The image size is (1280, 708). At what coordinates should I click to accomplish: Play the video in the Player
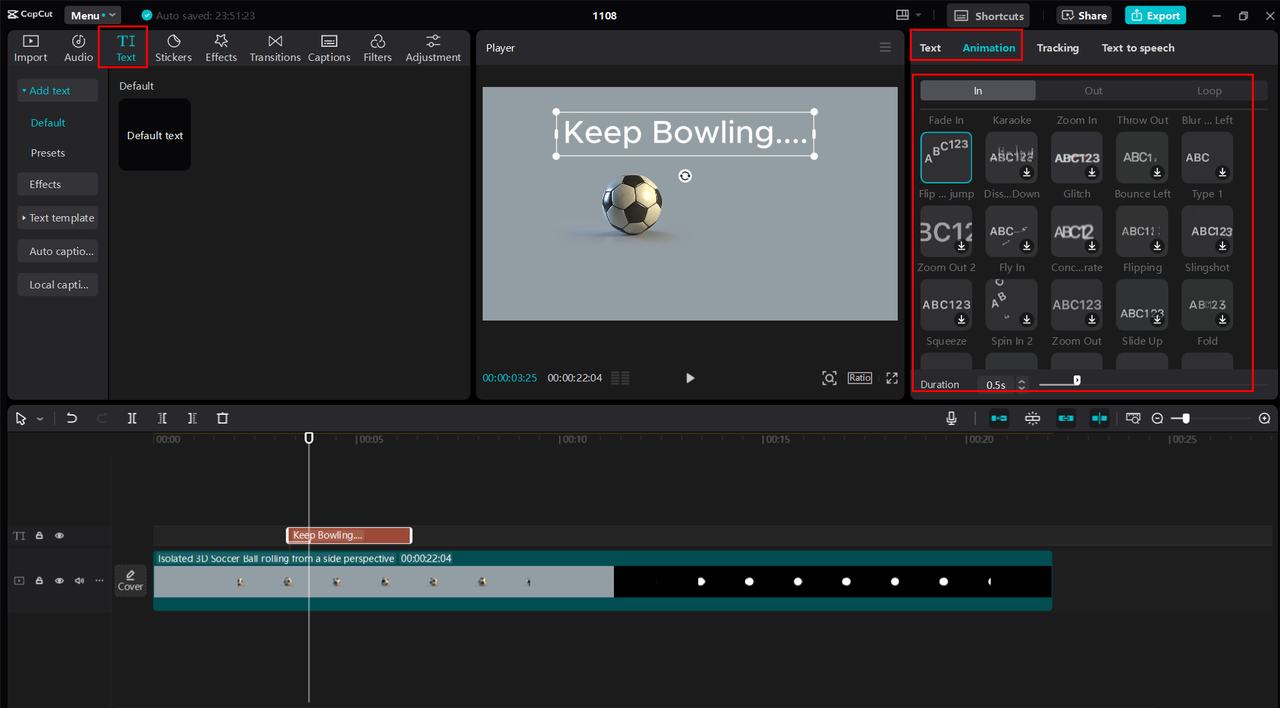(x=690, y=378)
